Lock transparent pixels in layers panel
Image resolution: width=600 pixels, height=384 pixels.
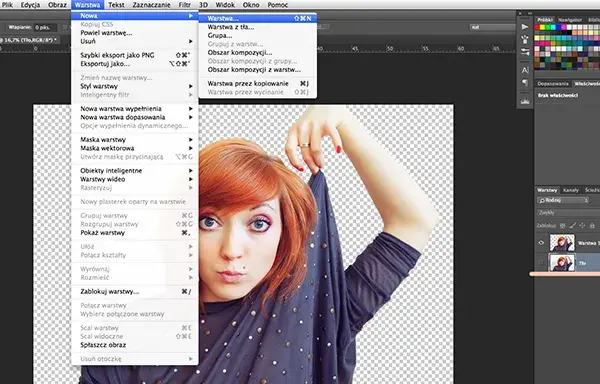point(562,226)
